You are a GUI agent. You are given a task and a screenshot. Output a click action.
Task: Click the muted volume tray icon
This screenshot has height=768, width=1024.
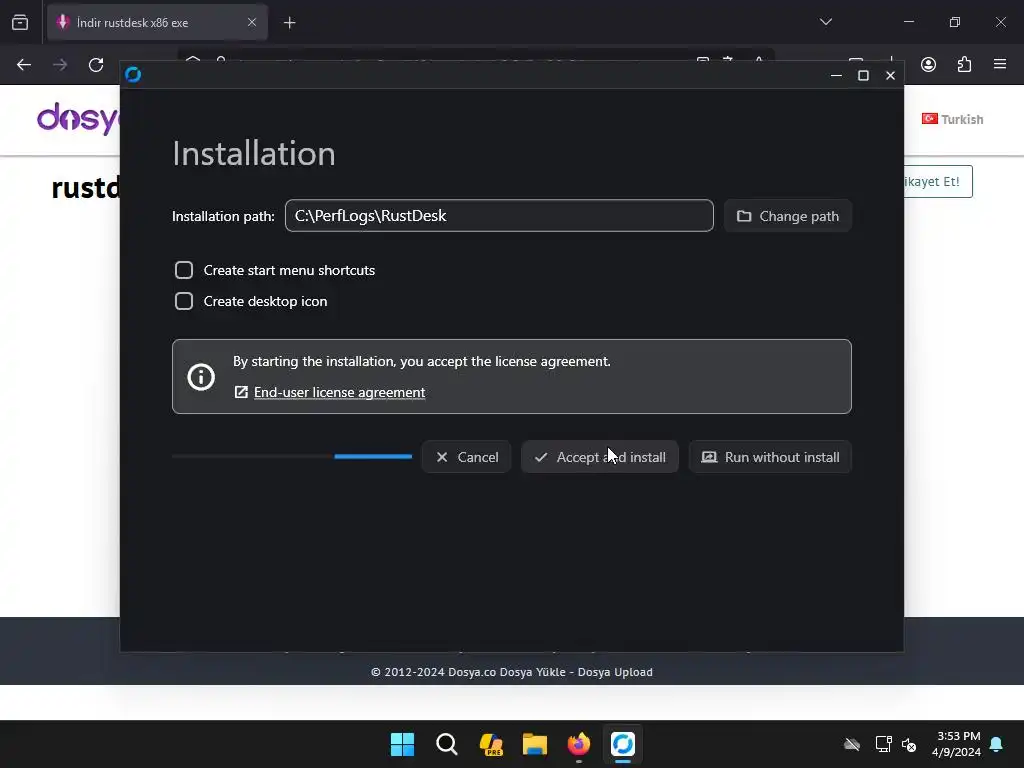pos(909,744)
